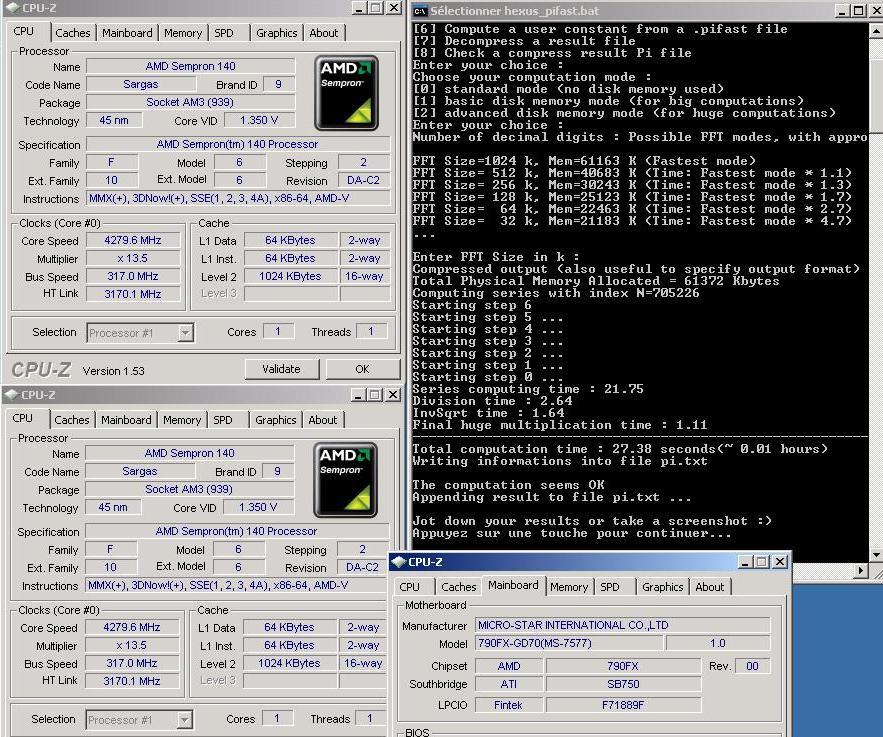
Task: Click Instructions field in lower-left CPU-Z
Action: coord(236,586)
